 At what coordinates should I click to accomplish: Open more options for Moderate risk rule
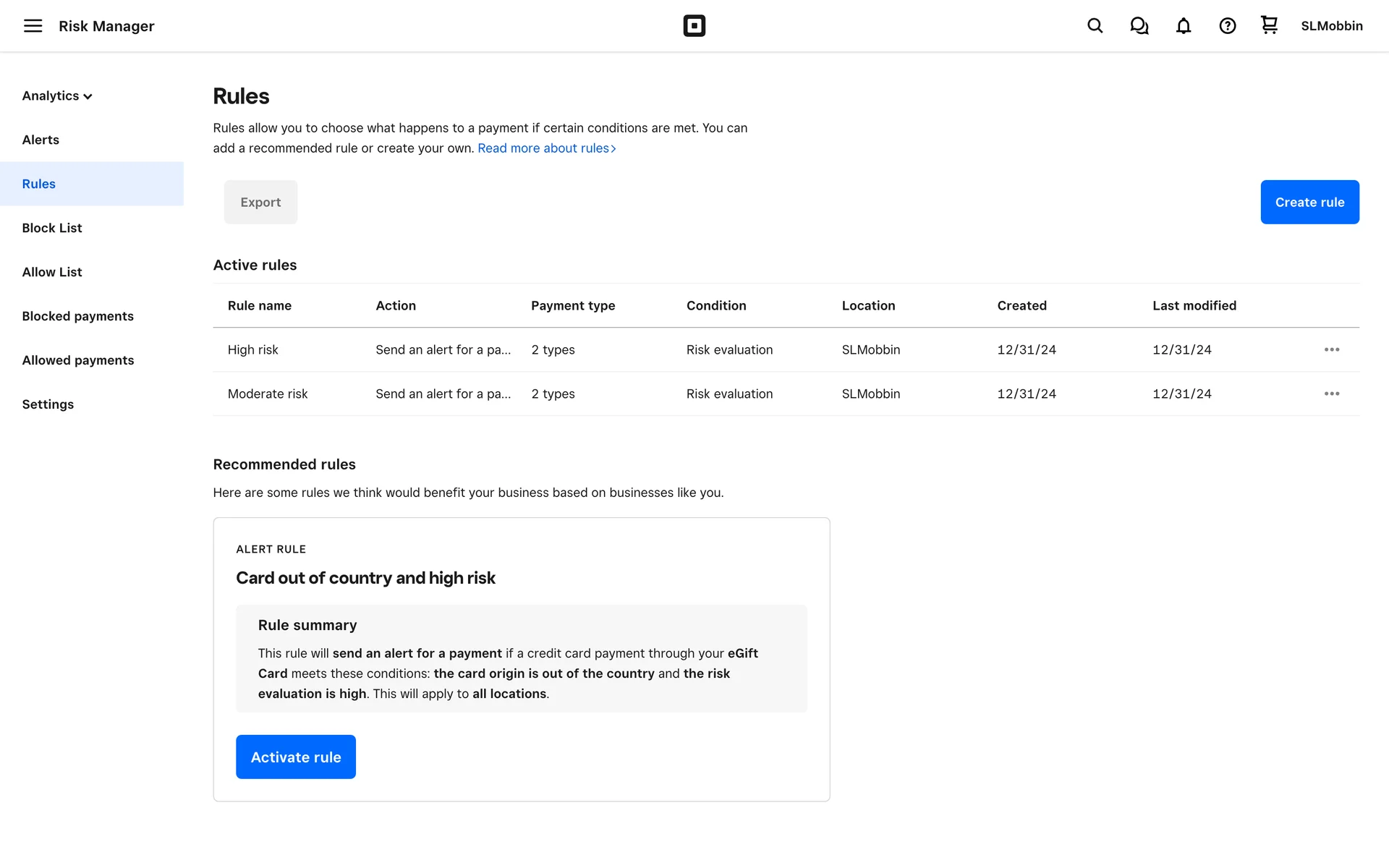coord(1331,393)
